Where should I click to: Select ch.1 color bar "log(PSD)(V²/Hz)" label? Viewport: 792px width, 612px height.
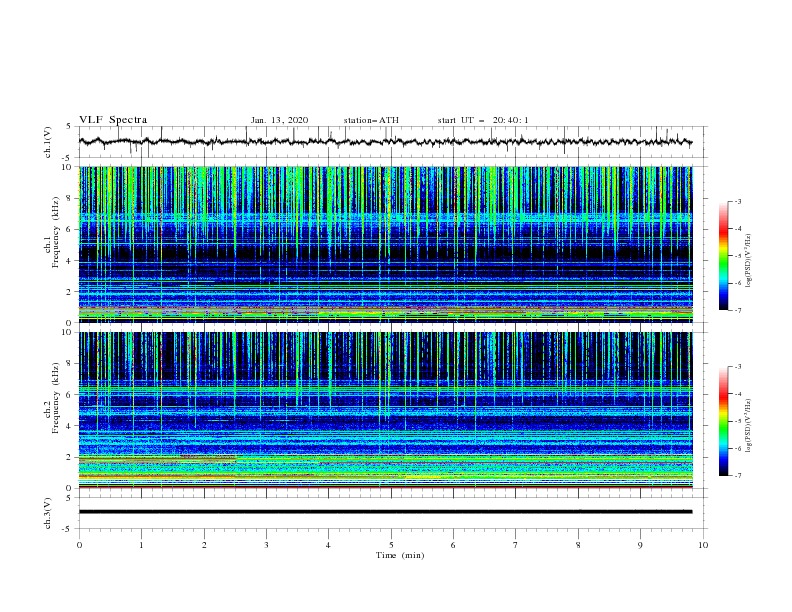point(749,261)
